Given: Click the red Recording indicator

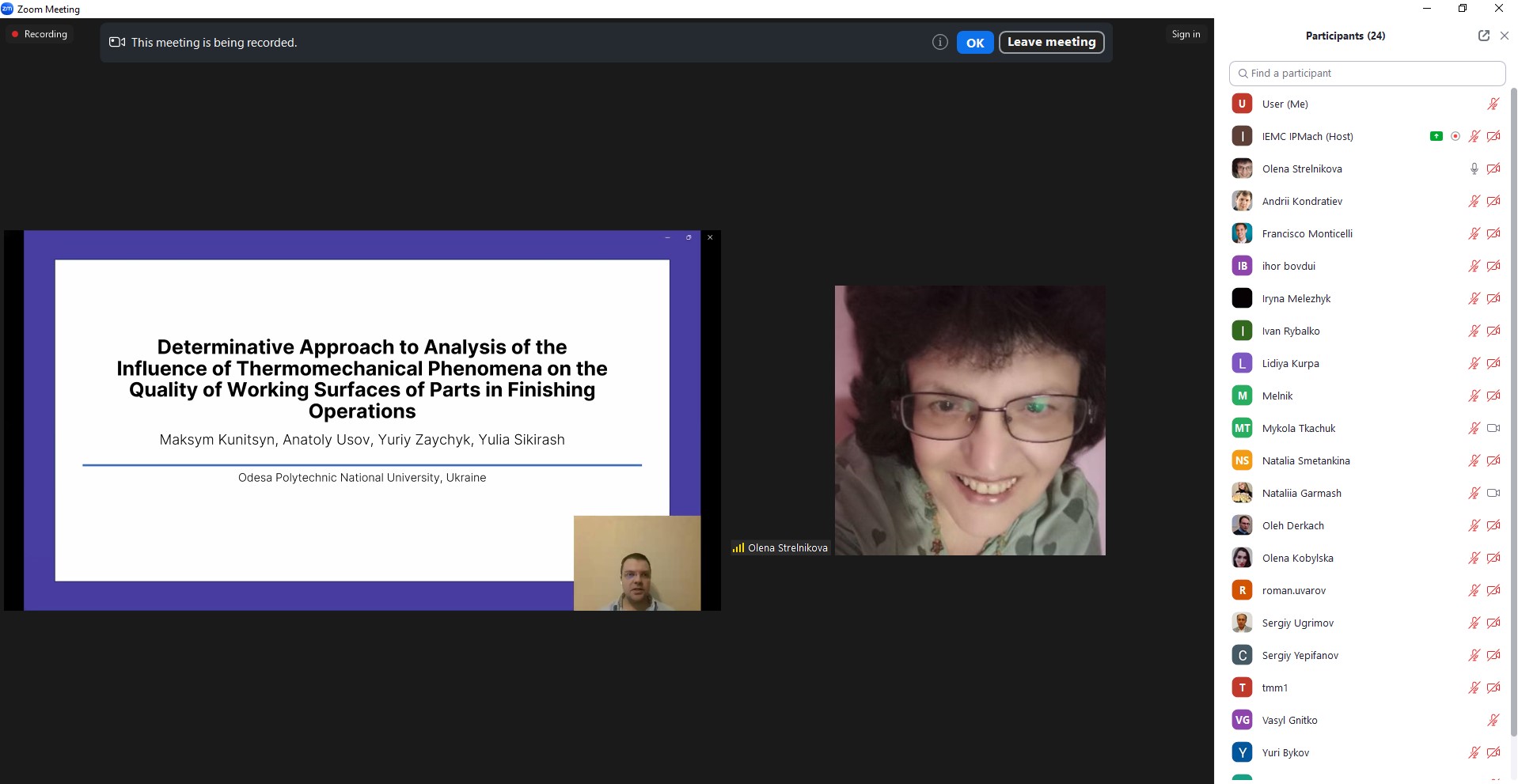Looking at the screenshot, I should (39, 34).
